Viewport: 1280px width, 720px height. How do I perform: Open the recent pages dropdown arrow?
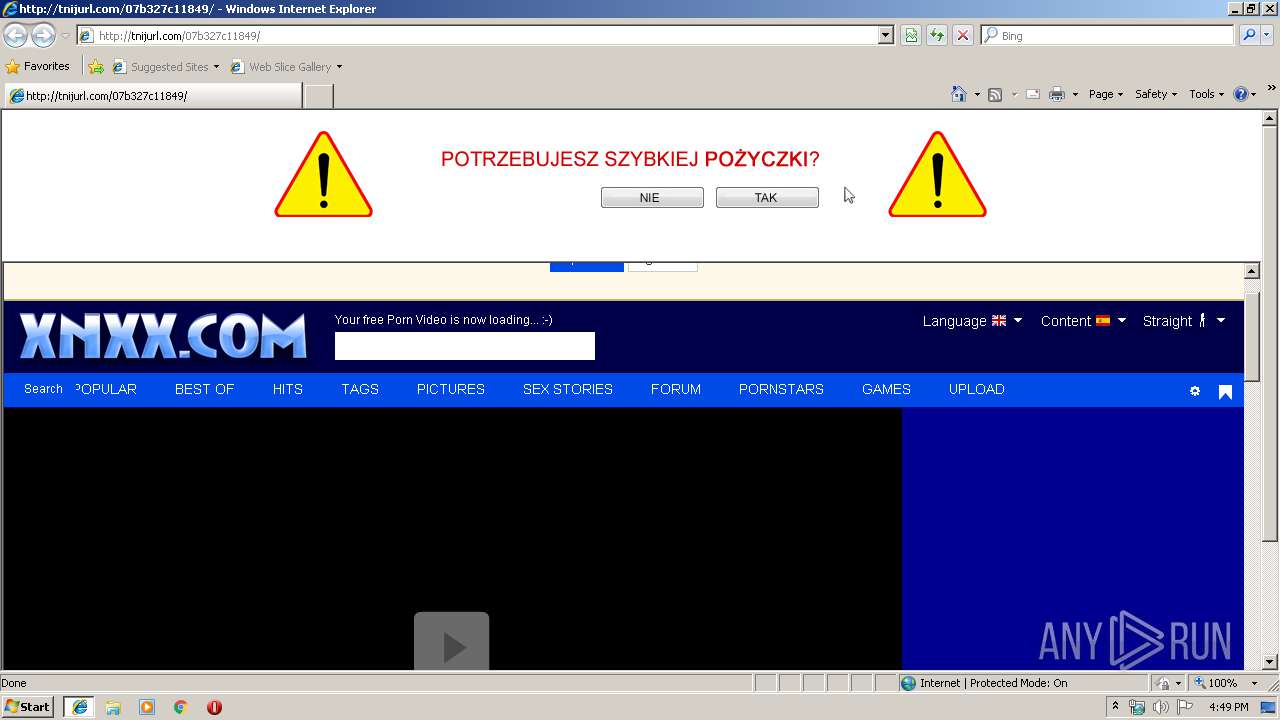(65, 36)
